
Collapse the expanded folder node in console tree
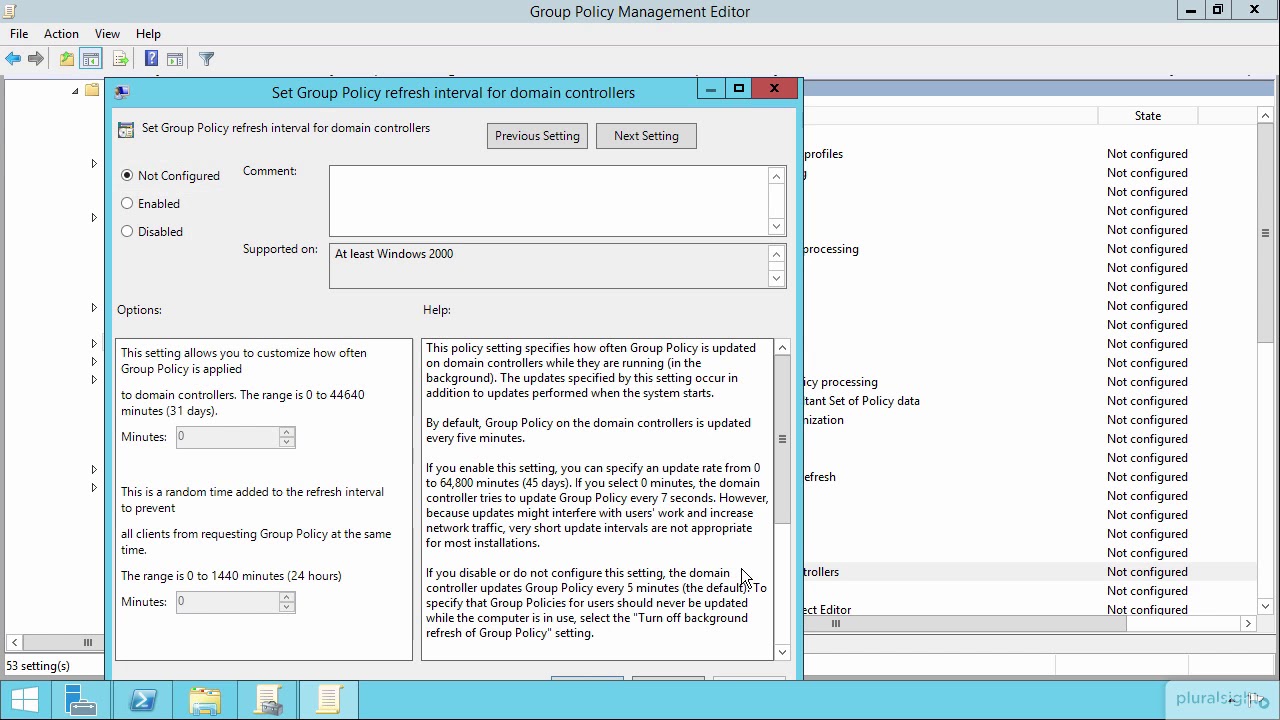click(75, 91)
